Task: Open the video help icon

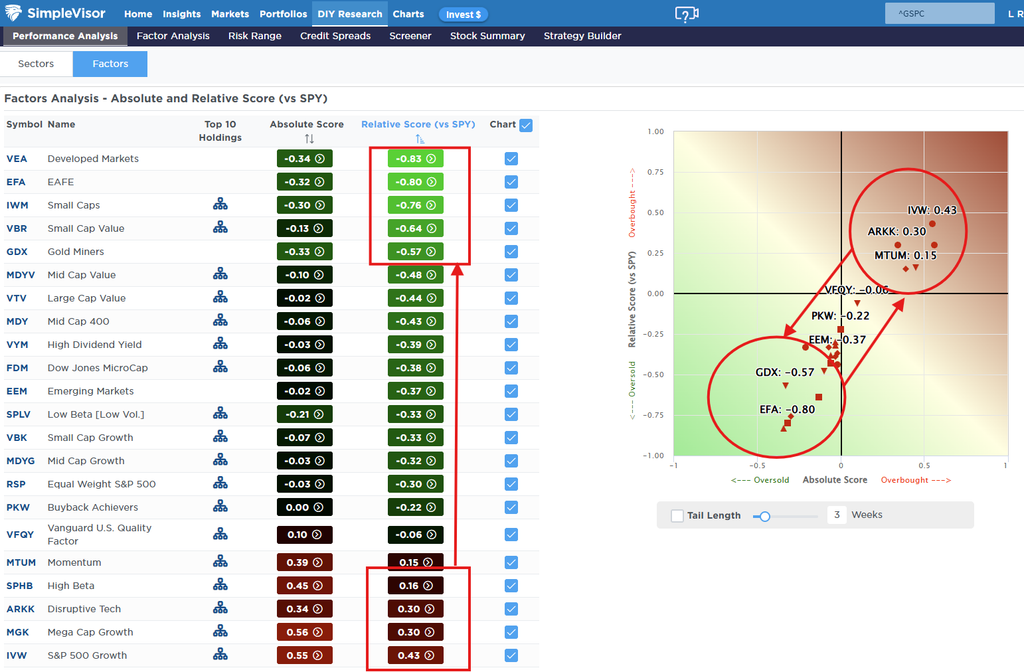Action: coord(686,14)
